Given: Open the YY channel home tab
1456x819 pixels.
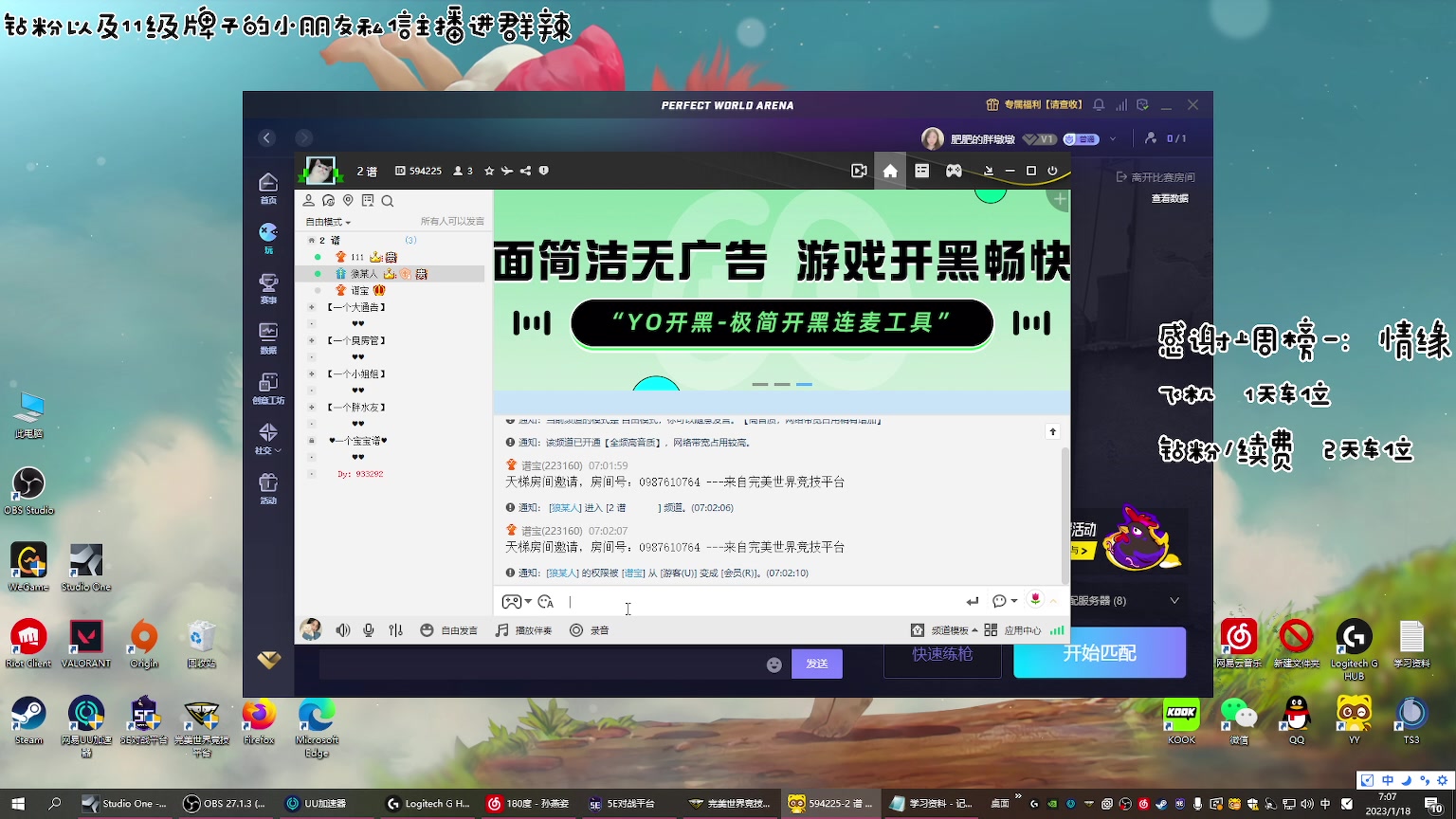Looking at the screenshot, I should coord(889,172).
